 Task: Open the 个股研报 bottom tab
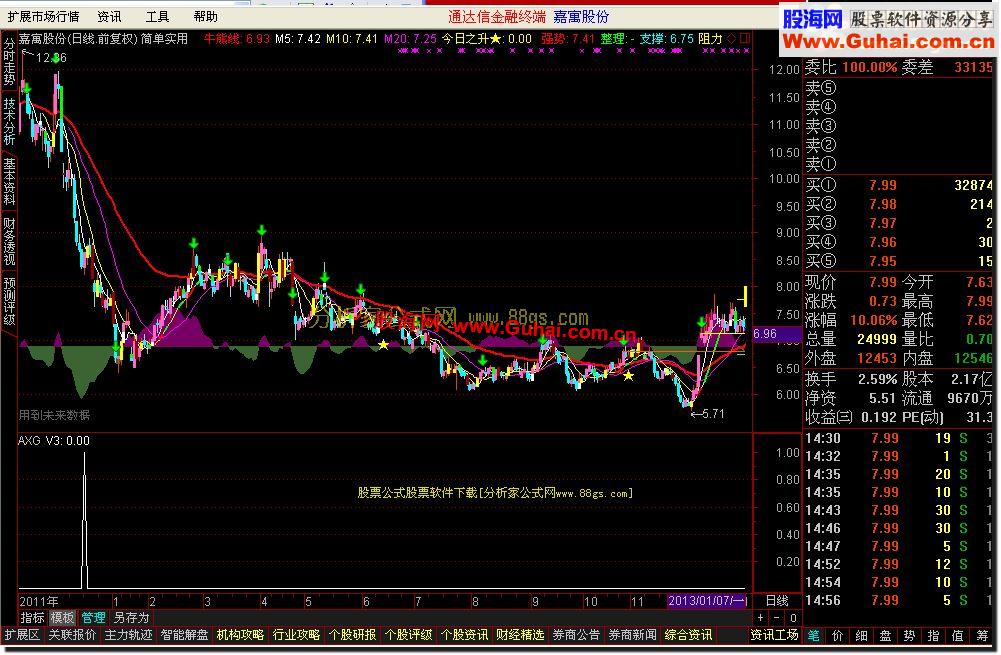352,635
